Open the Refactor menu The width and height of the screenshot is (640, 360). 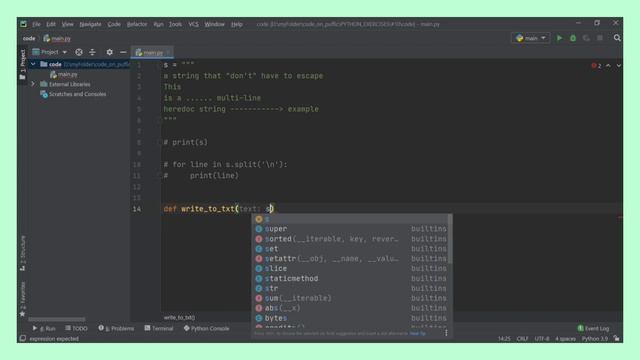pos(137,24)
